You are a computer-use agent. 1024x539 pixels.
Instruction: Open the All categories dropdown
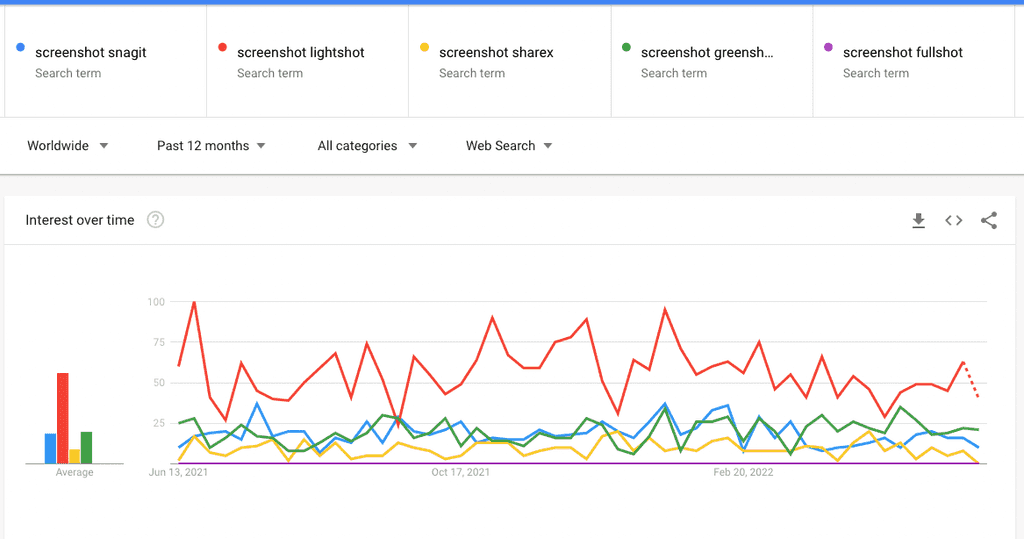[x=367, y=146]
